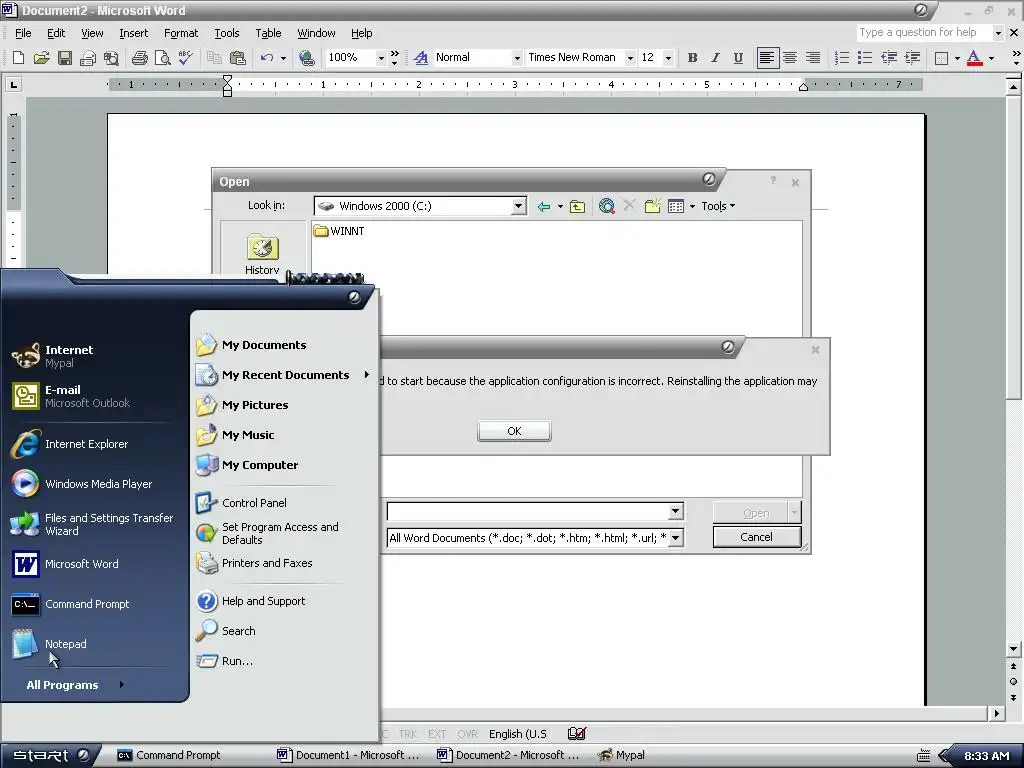Toggle Center paragraph alignment
1024x768 pixels.
point(790,57)
